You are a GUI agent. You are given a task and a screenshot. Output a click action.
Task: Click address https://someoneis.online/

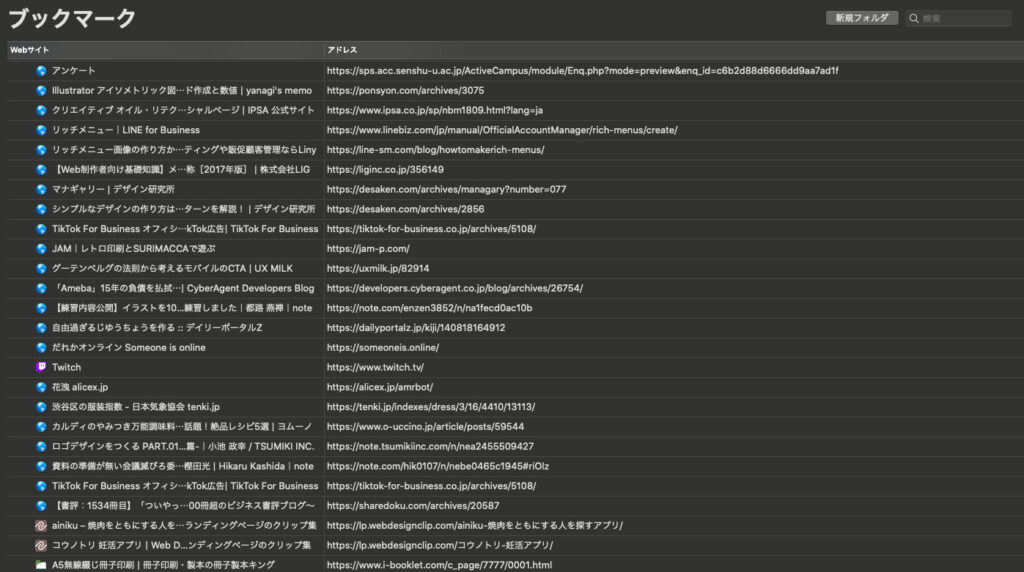(383, 347)
